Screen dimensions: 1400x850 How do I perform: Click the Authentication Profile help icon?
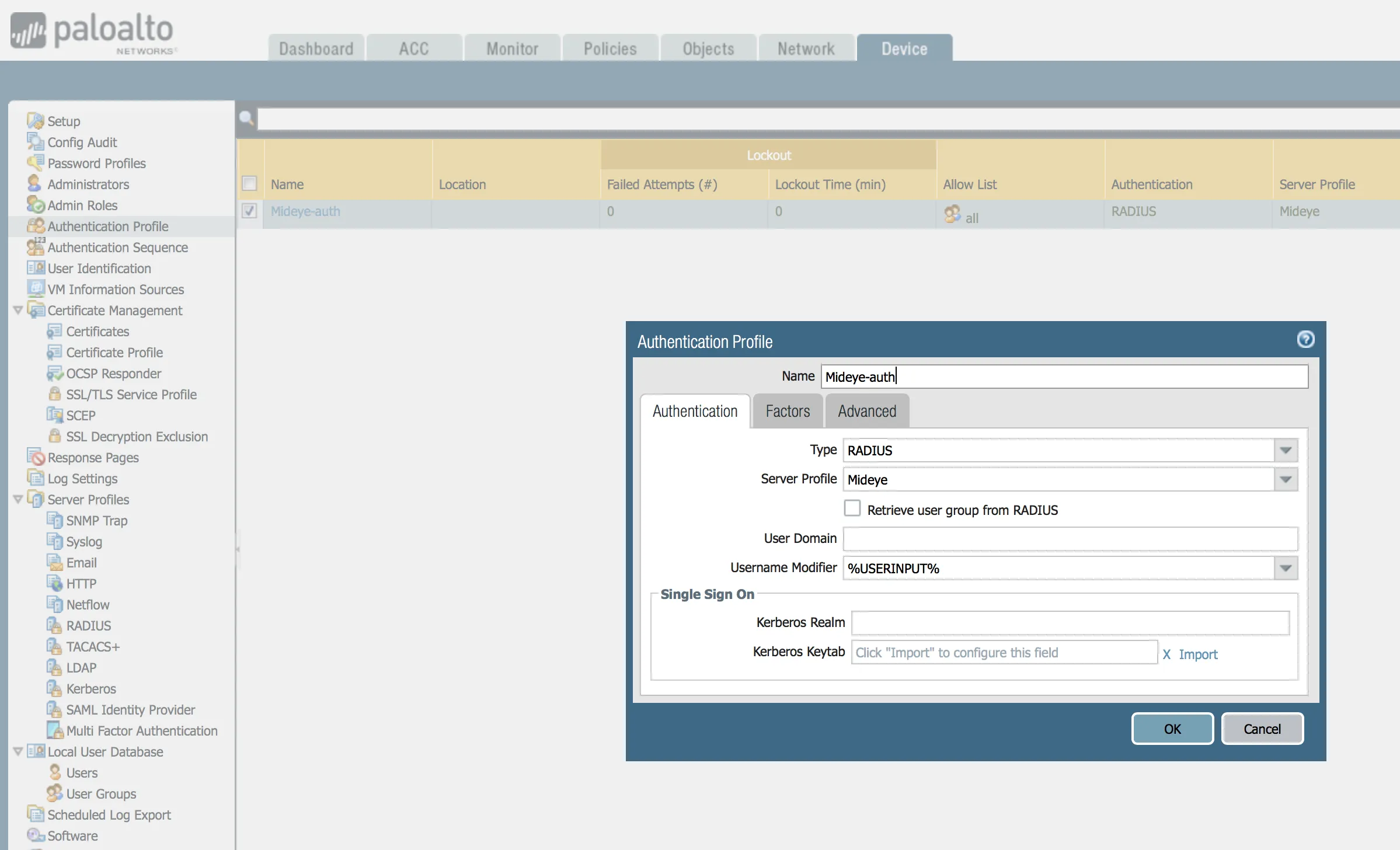(x=1306, y=339)
